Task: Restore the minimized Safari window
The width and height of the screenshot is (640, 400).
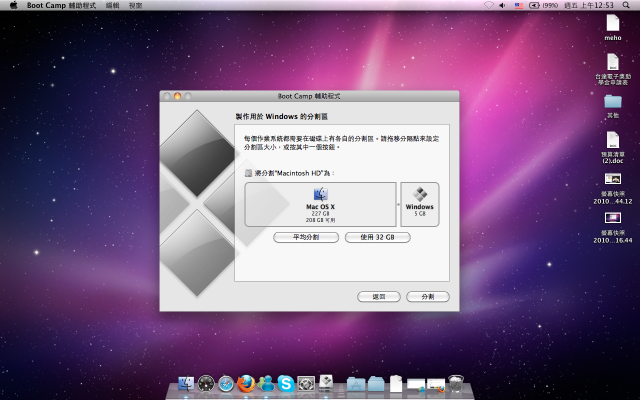Action: coord(416,385)
